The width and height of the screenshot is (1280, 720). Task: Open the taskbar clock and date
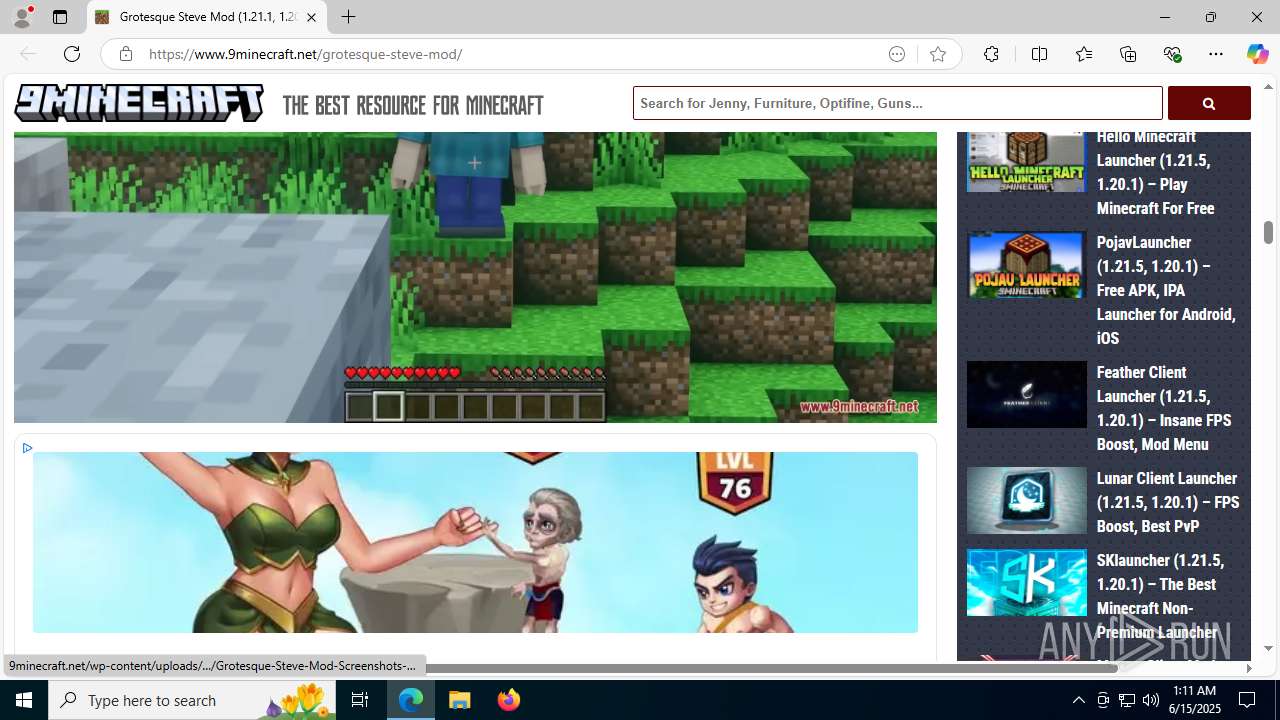[1195, 700]
